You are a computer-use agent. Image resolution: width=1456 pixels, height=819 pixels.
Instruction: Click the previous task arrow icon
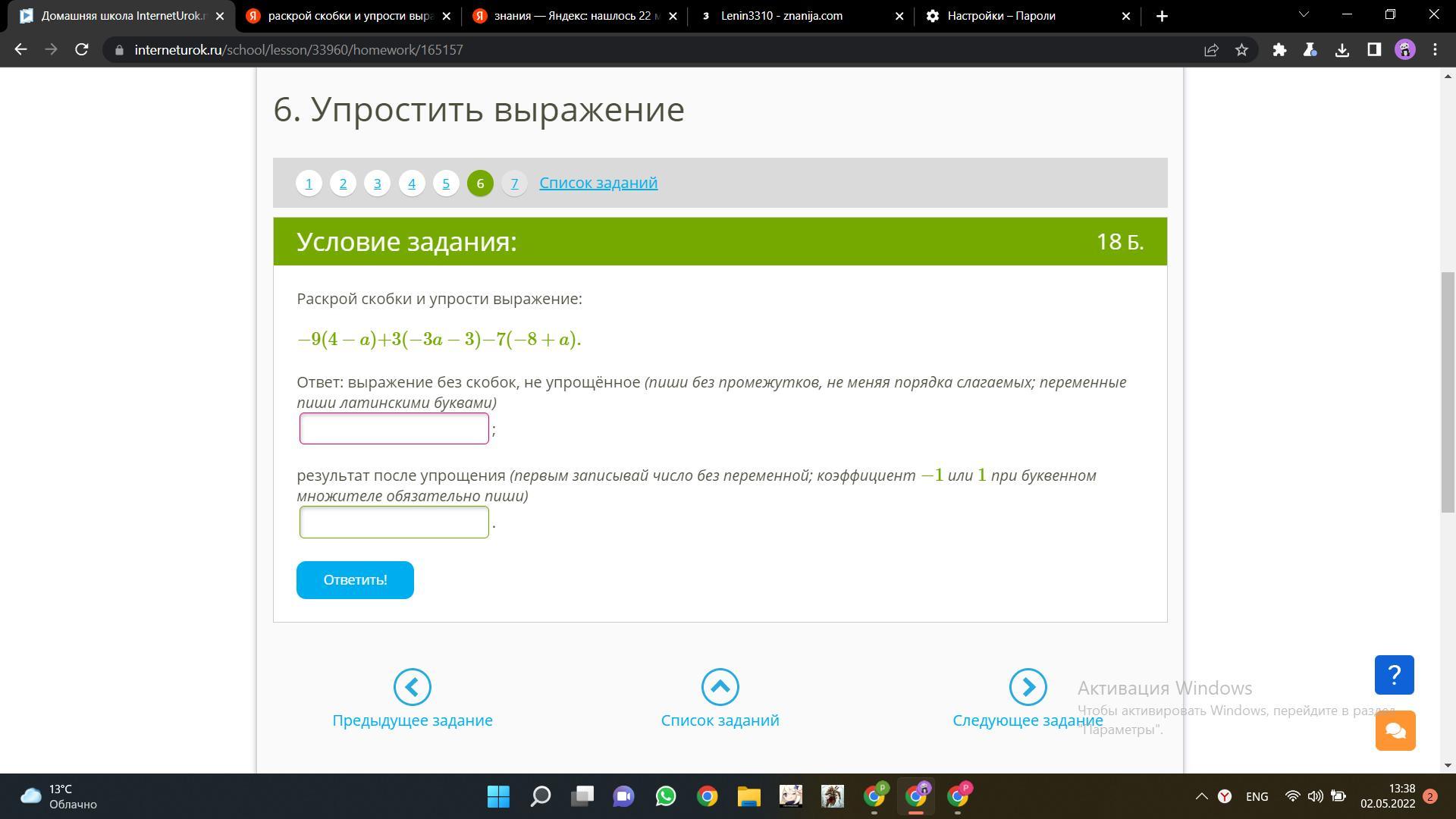[412, 687]
